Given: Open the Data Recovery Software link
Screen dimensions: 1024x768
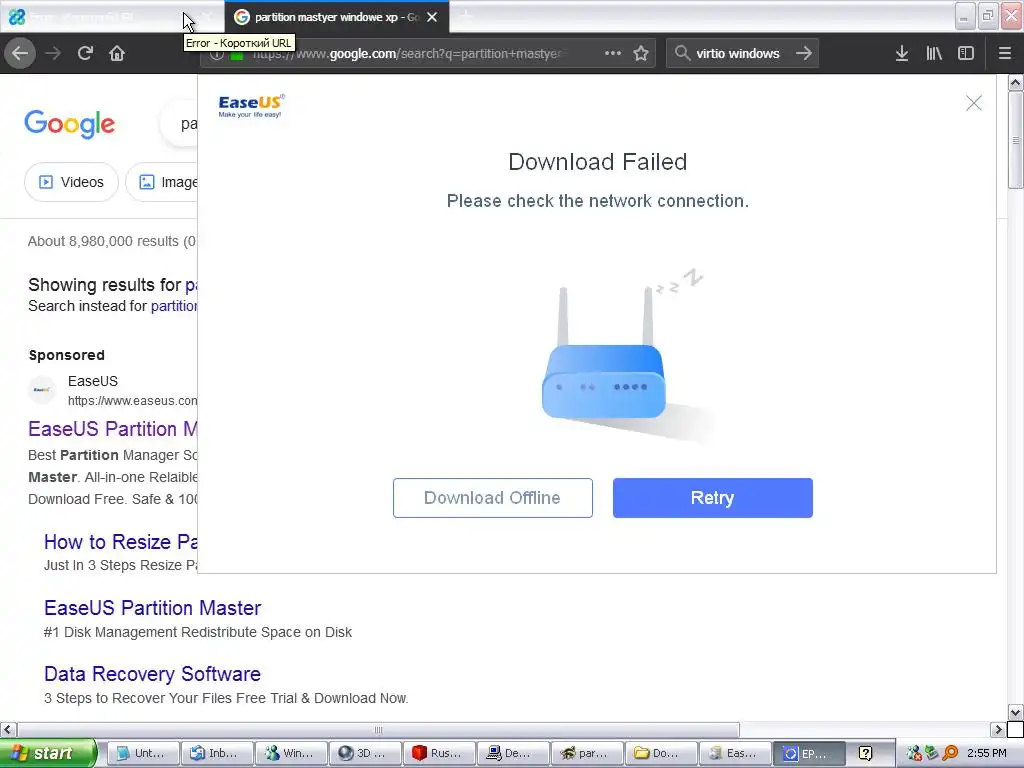Looking at the screenshot, I should [x=152, y=674].
